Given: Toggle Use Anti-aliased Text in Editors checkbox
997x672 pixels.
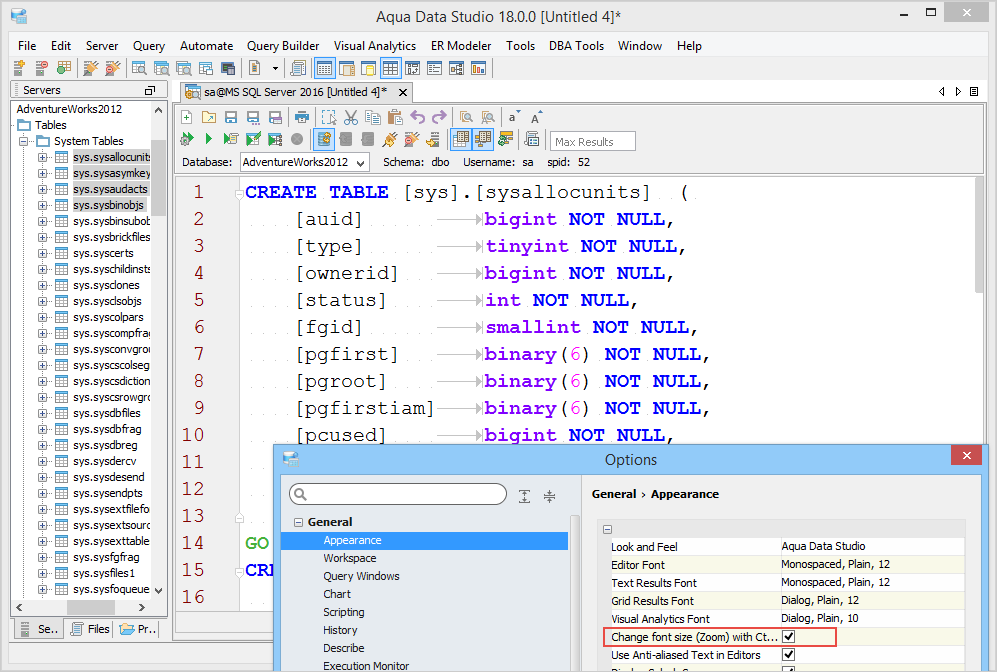Looking at the screenshot, I should (788, 655).
